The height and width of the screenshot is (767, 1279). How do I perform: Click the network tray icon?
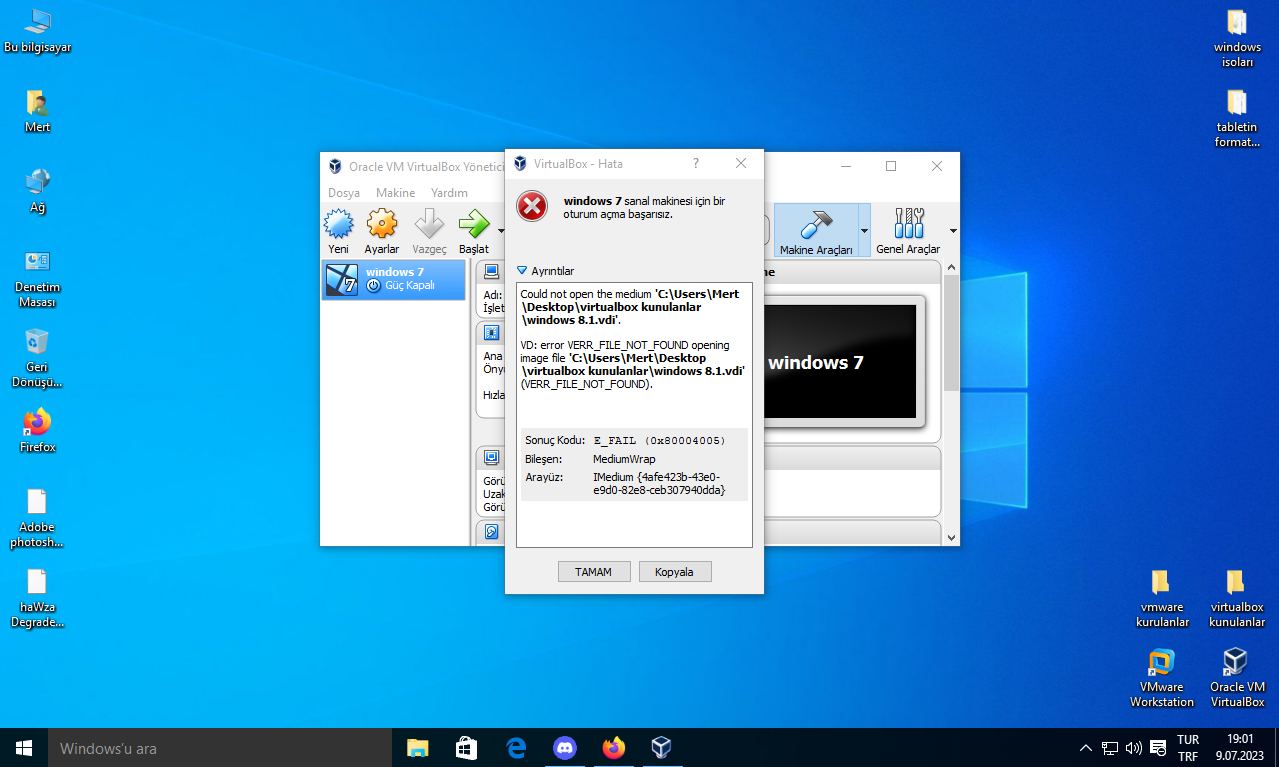click(1110, 748)
